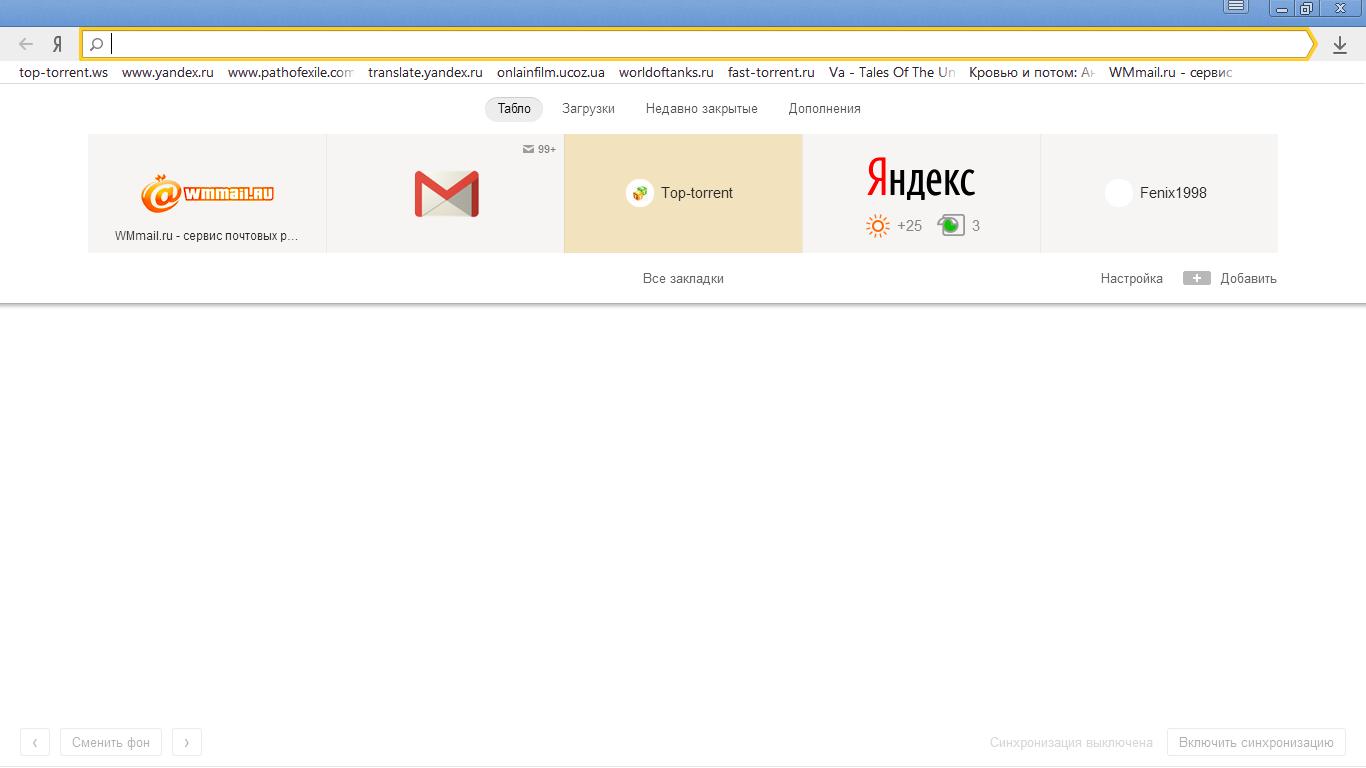Viewport: 1366px width, 768px height.
Task: Open translate.yandex.ru bookmark
Action: tap(425, 72)
